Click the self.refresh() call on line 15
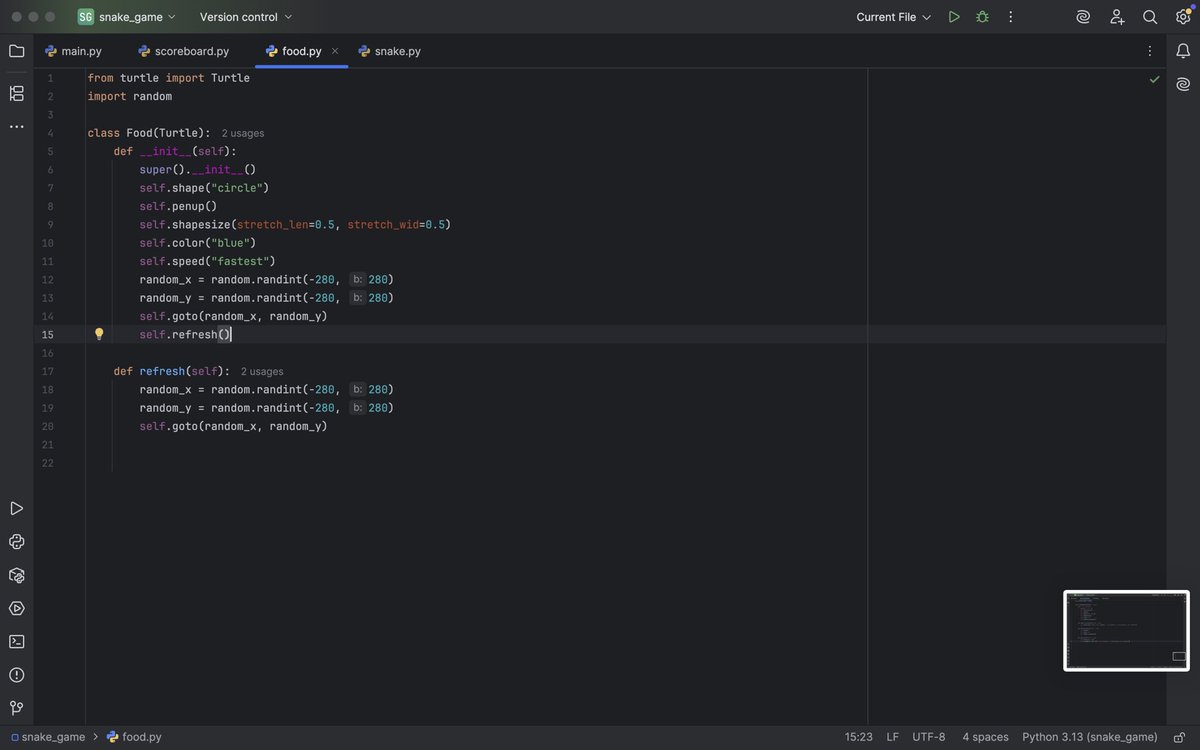1200x750 pixels. point(185,334)
